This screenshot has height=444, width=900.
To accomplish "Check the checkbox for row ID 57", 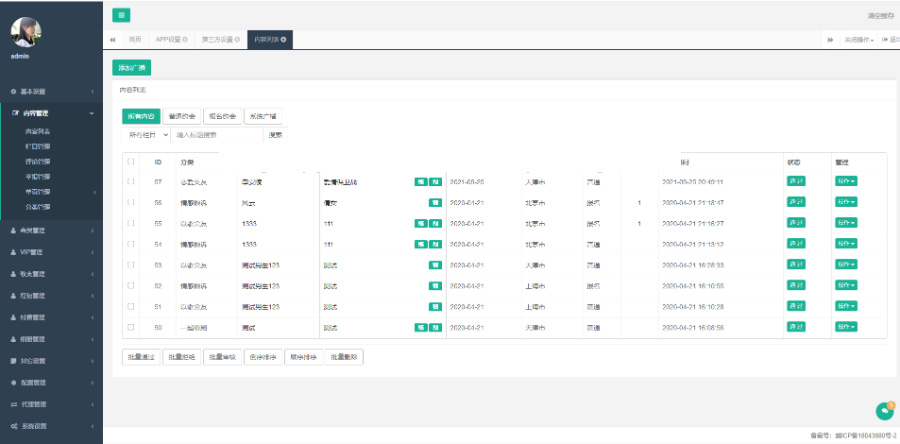I will point(131,181).
